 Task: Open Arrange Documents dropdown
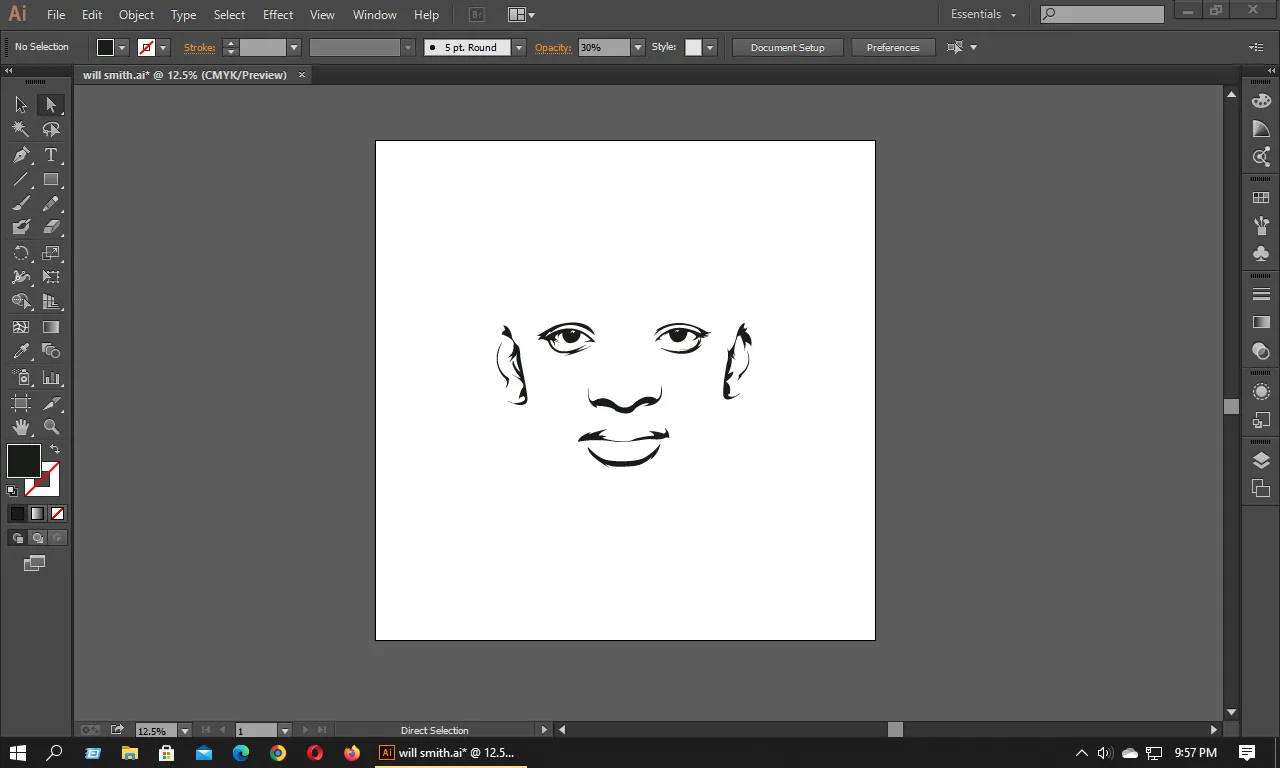pos(521,15)
